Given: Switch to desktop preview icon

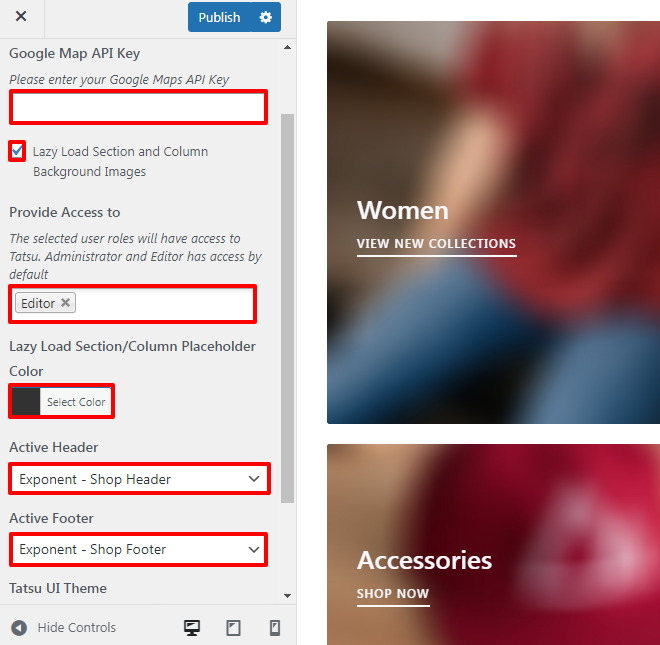Looking at the screenshot, I should (x=192, y=628).
